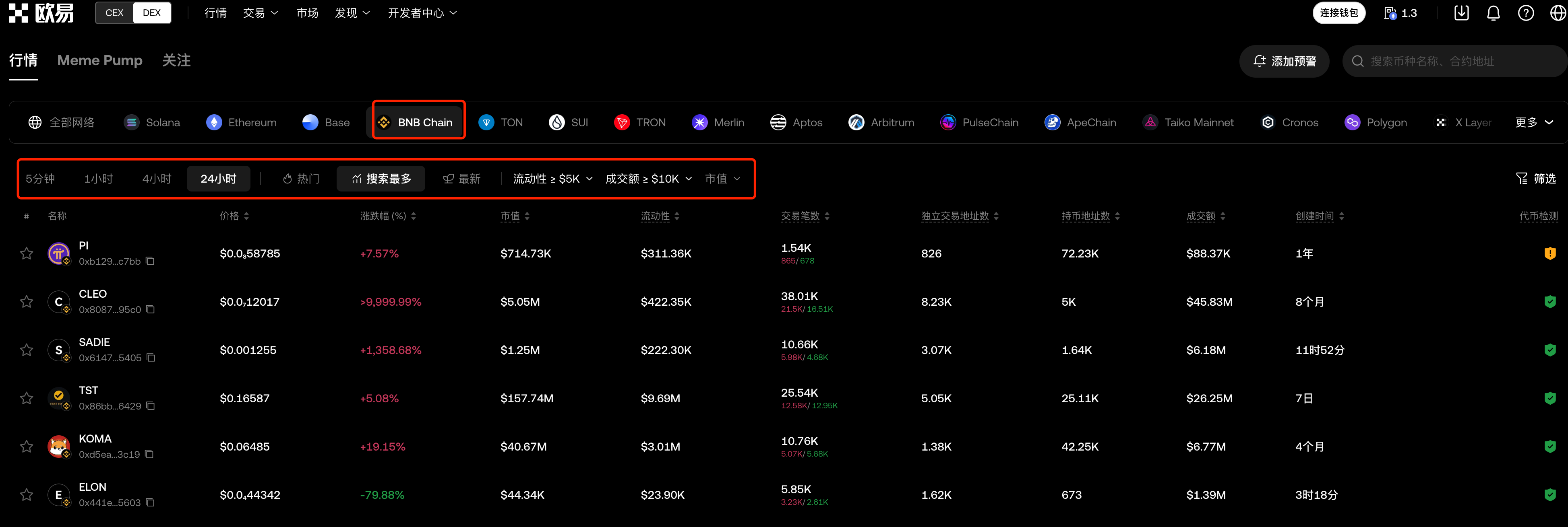Open the volume ≥ $10K dropdown

coord(648,179)
